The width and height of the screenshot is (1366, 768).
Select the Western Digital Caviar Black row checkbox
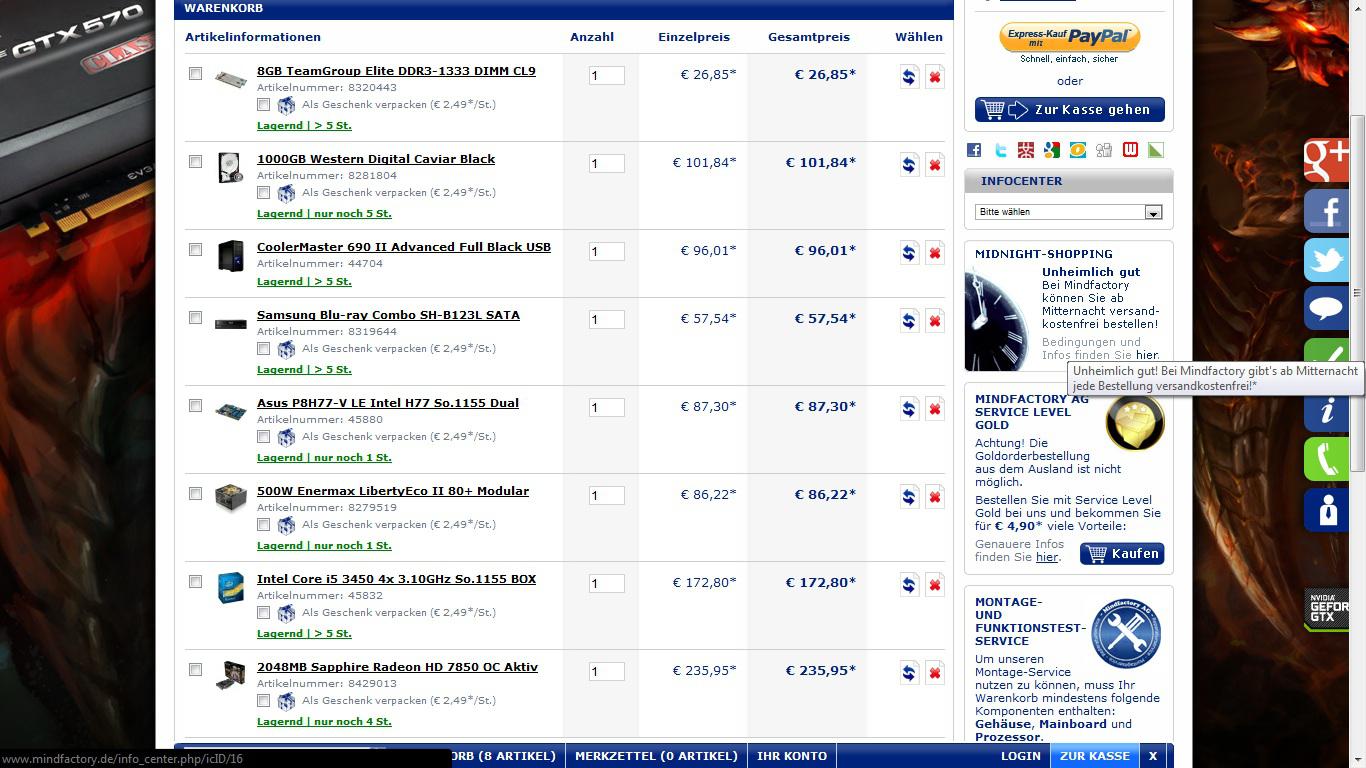[x=195, y=162]
